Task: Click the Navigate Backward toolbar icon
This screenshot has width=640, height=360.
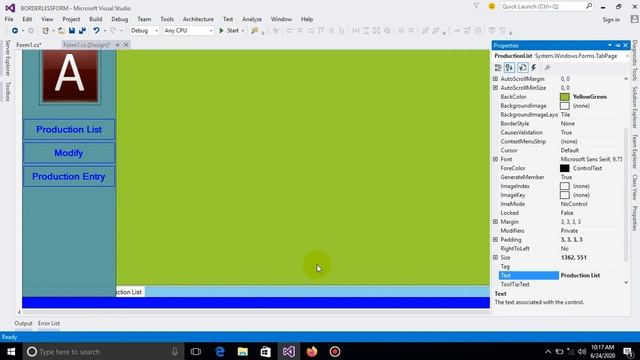Action: pyautogui.click(x=15, y=31)
